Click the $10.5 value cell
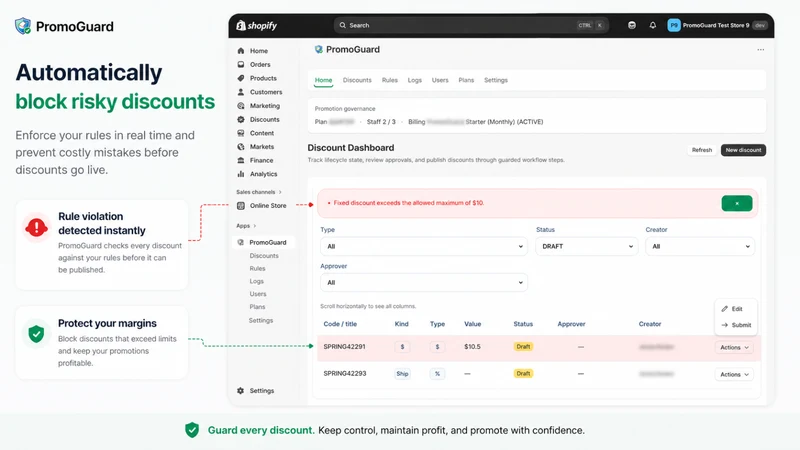The image size is (800, 450). [x=472, y=347]
